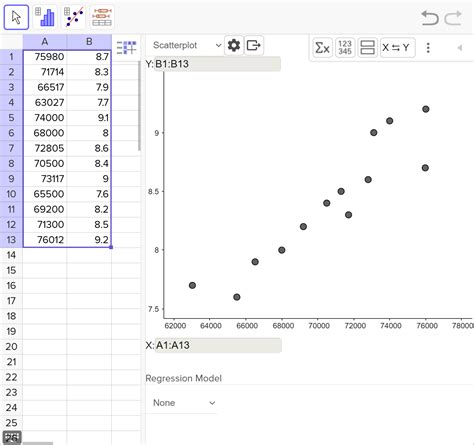Screen dimensions: 474x445
Task: Open the Regression Model None dropdown
Action: tap(184, 403)
